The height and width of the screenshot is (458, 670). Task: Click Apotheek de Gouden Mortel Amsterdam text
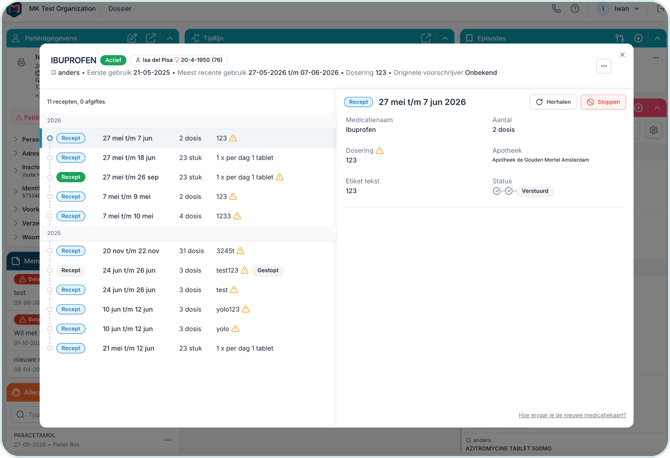coord(541,160)
